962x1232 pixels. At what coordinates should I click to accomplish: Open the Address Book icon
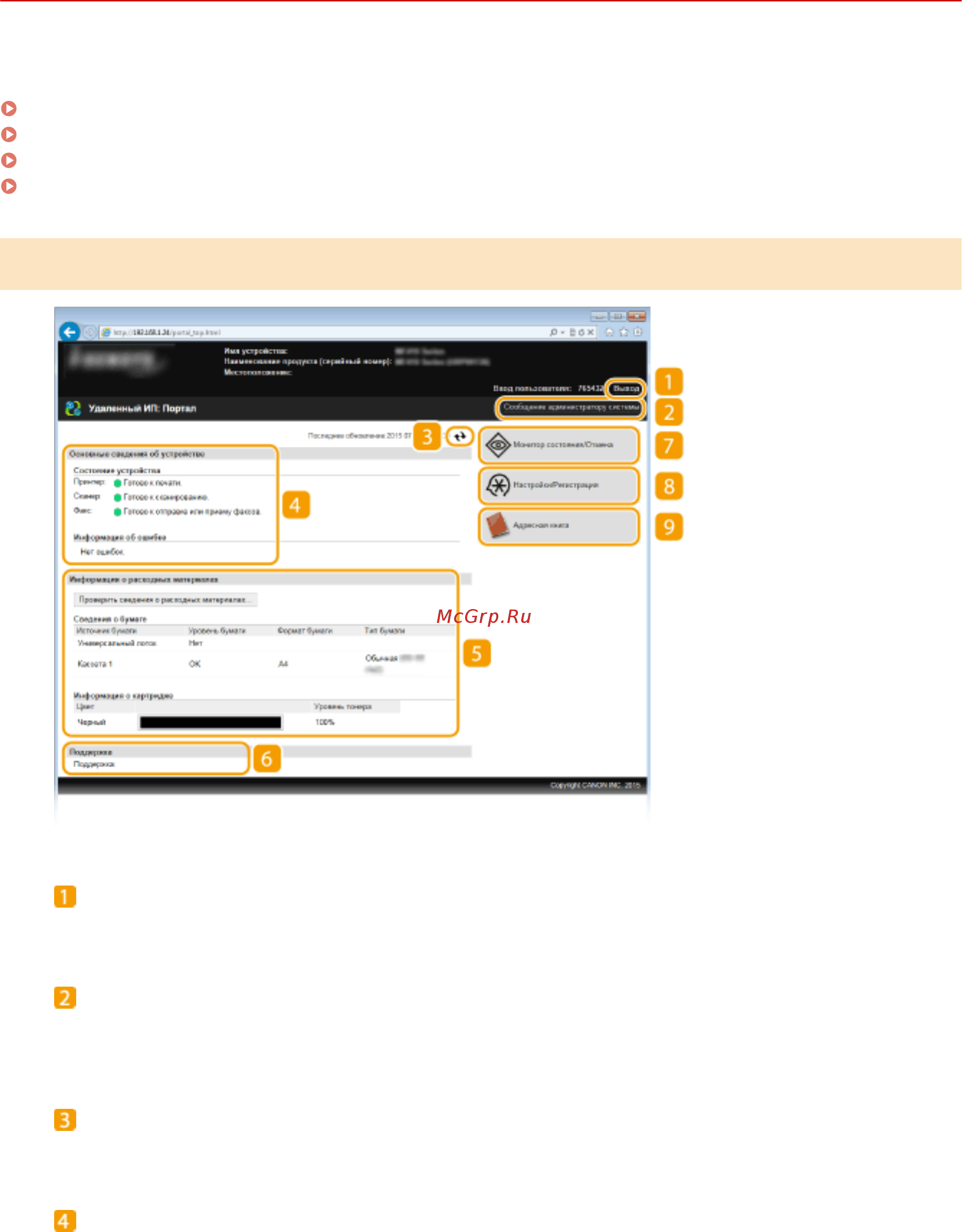point(498,525)
